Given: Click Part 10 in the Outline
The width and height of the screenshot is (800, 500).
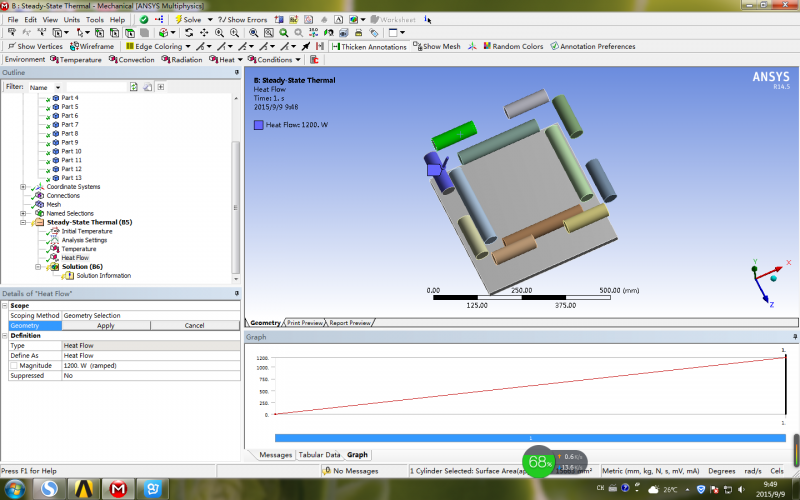Looking at the screenshot, I should tap(71, 151).
